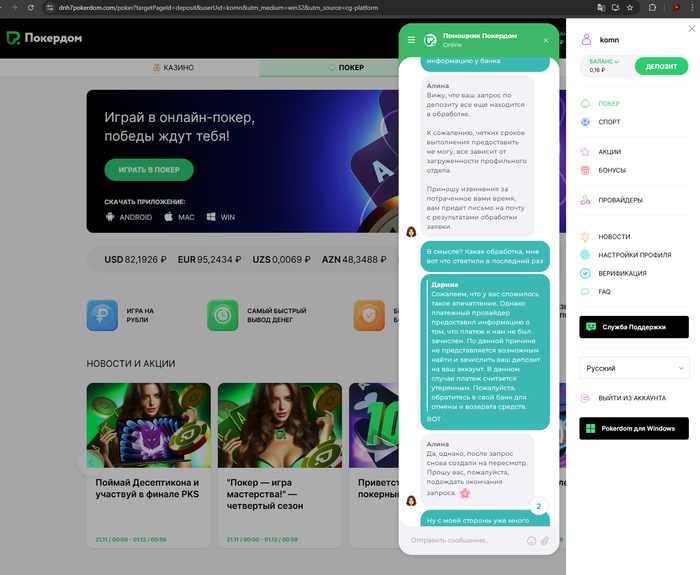Switch to the Казино tab
The height and width of the screenshot is (575, 700).
[173, 67]
